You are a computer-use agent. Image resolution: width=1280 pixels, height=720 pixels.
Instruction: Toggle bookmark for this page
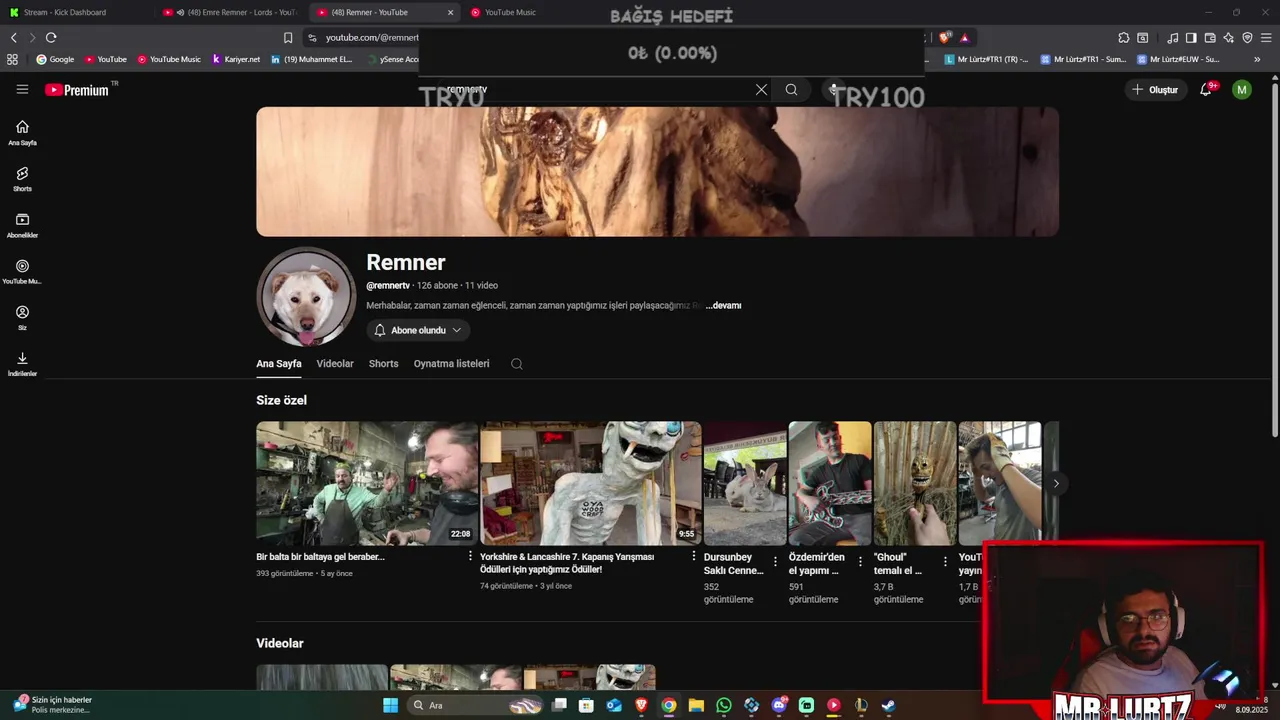288,38
